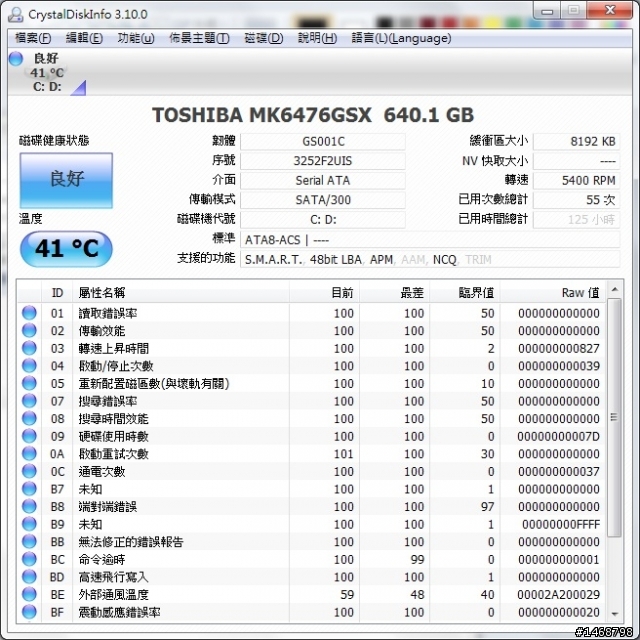The image size is (640, 640).
Task: Click the 介面 field showing Serial ATA
Action: click(323, 180)
